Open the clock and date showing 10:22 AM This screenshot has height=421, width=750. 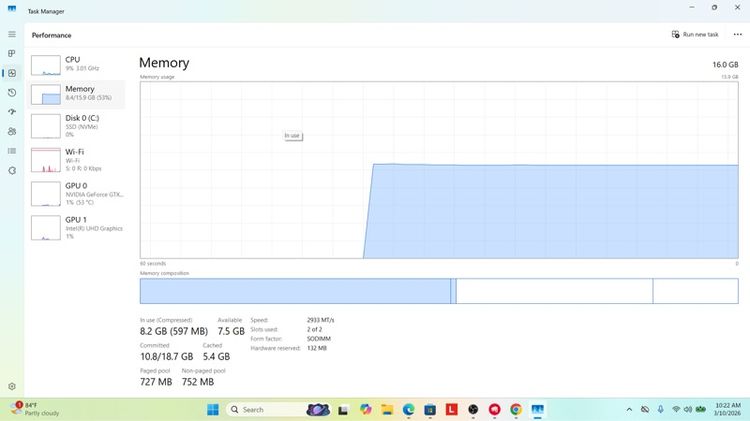tap(728, 410)
